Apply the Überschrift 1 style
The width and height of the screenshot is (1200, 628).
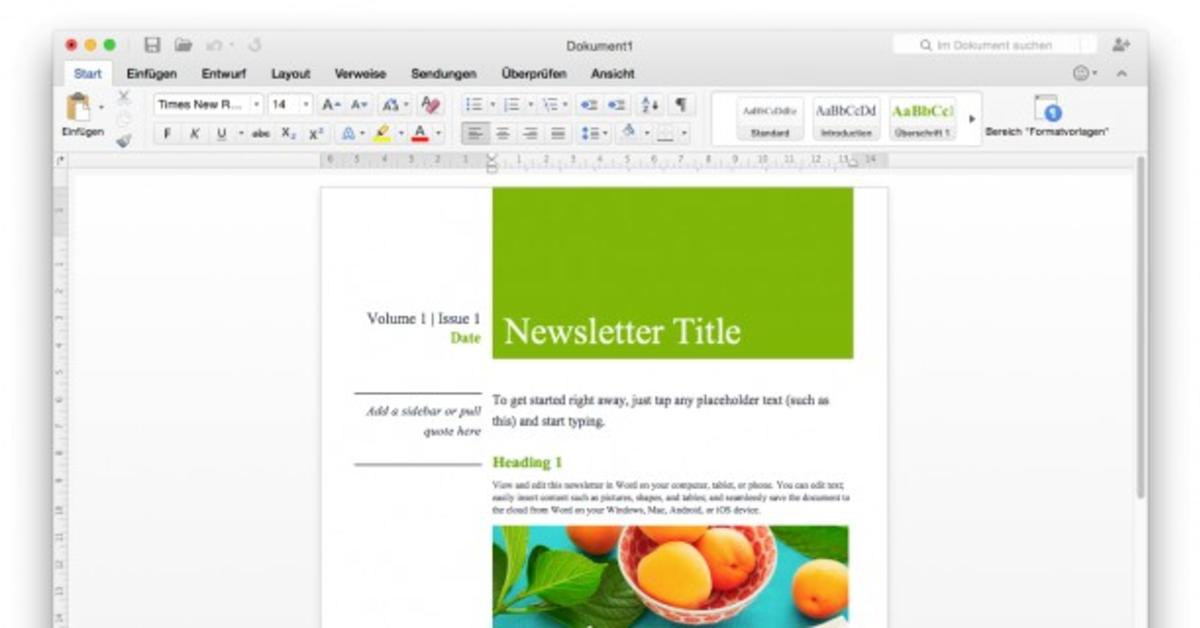[922, 119]
